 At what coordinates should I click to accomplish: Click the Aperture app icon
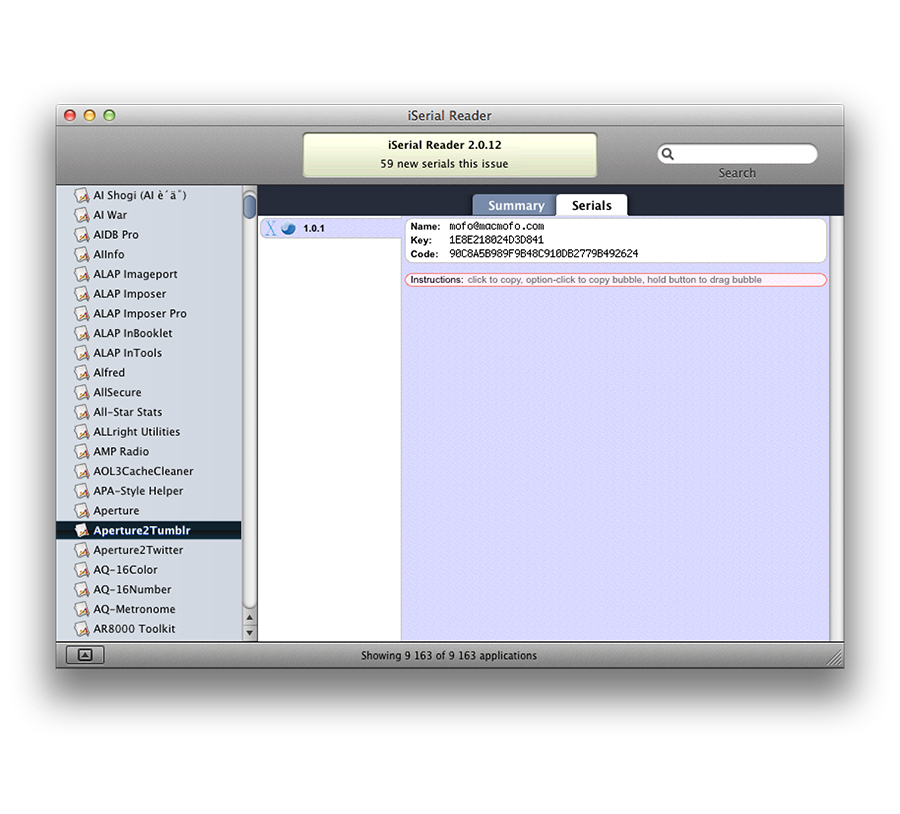(82, 511)
